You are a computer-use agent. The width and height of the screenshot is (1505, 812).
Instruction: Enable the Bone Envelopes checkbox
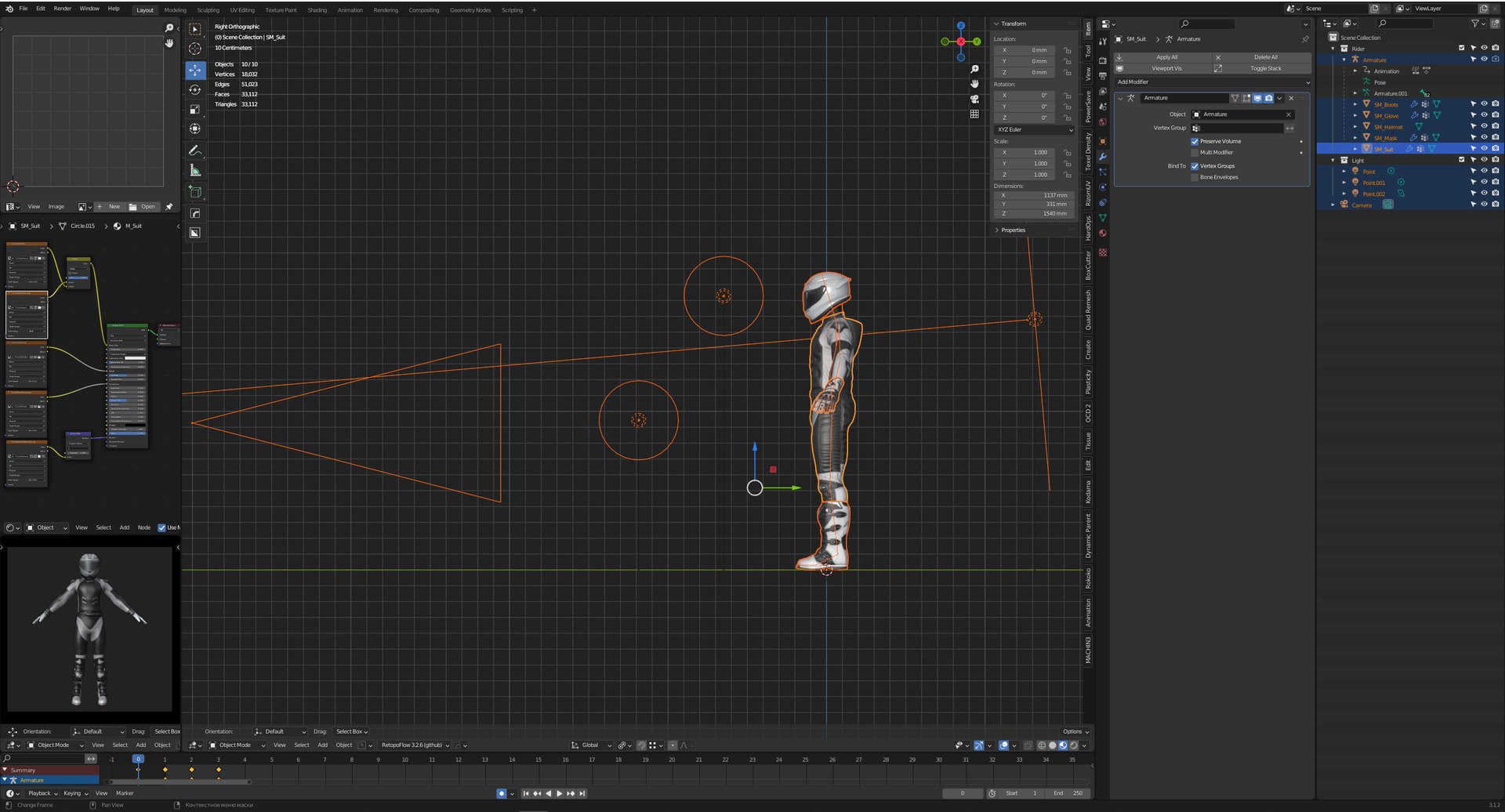point(1195,177)
